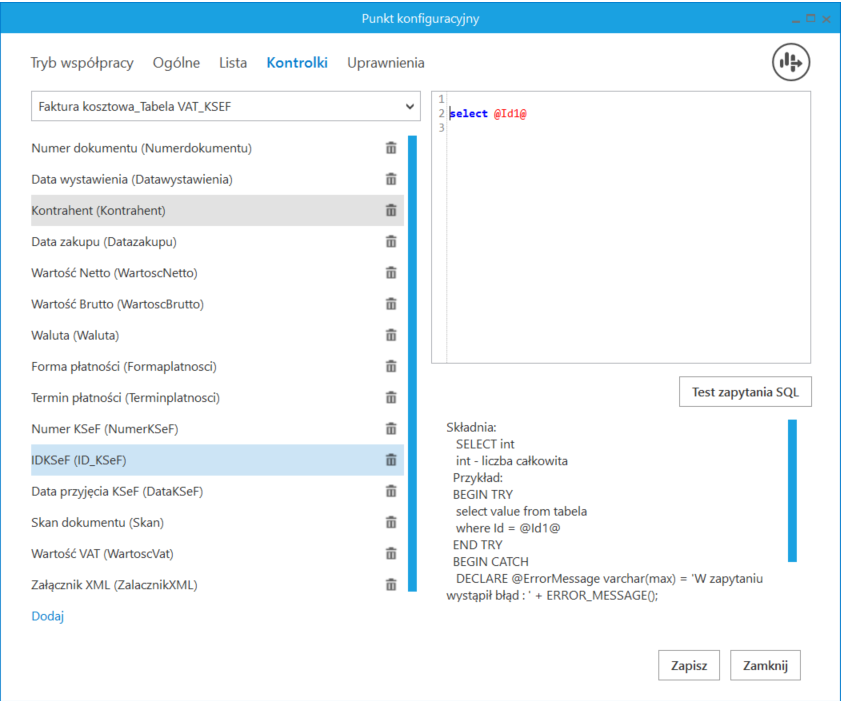Click the round import/export icon top right
841x701 pixels.
pyautogui.click(x=790, y=62)
